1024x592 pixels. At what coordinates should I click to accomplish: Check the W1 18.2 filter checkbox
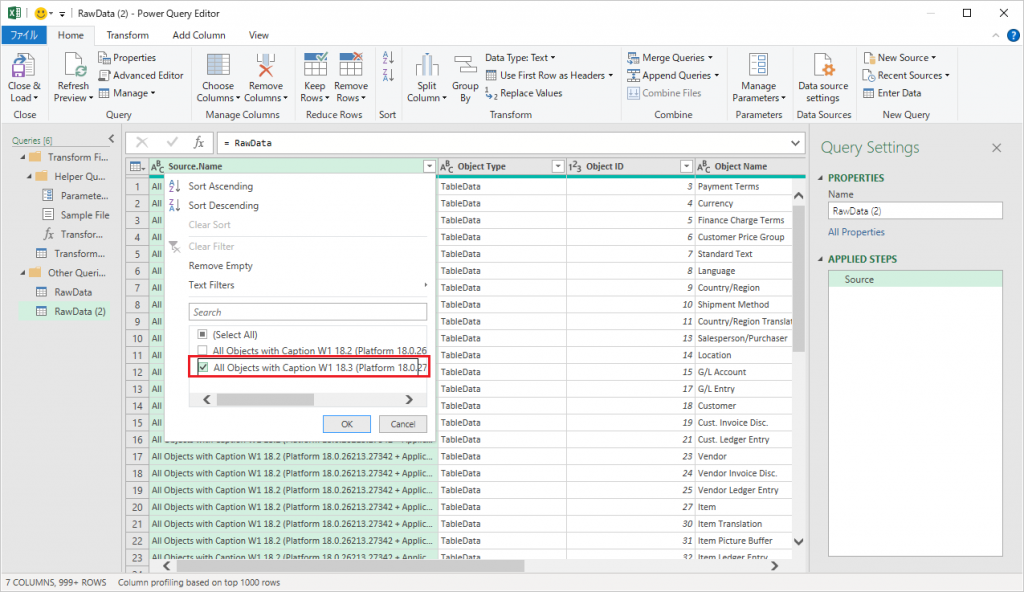[202, 351]
